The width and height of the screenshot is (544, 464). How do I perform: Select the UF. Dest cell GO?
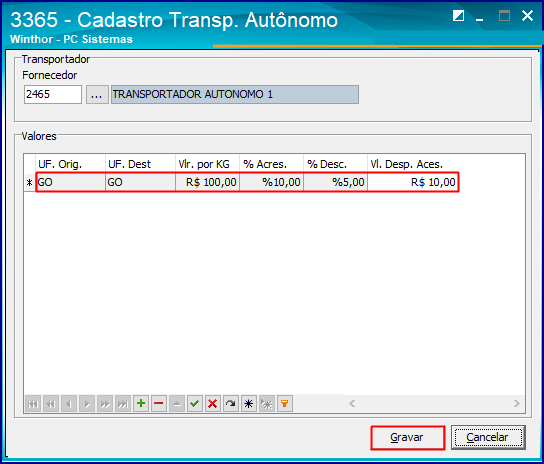[140, 182]
